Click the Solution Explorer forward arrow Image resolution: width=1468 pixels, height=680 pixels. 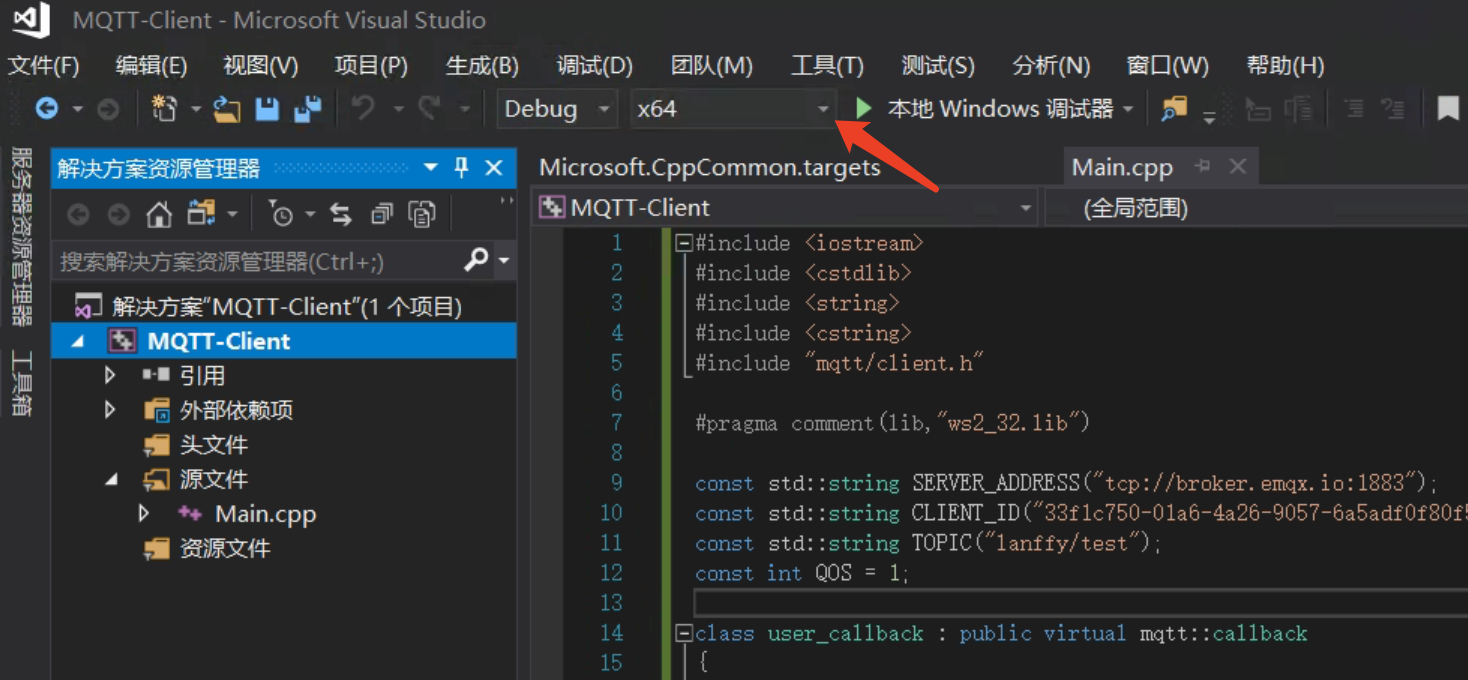pyautogui.click(x=118, y=213)
